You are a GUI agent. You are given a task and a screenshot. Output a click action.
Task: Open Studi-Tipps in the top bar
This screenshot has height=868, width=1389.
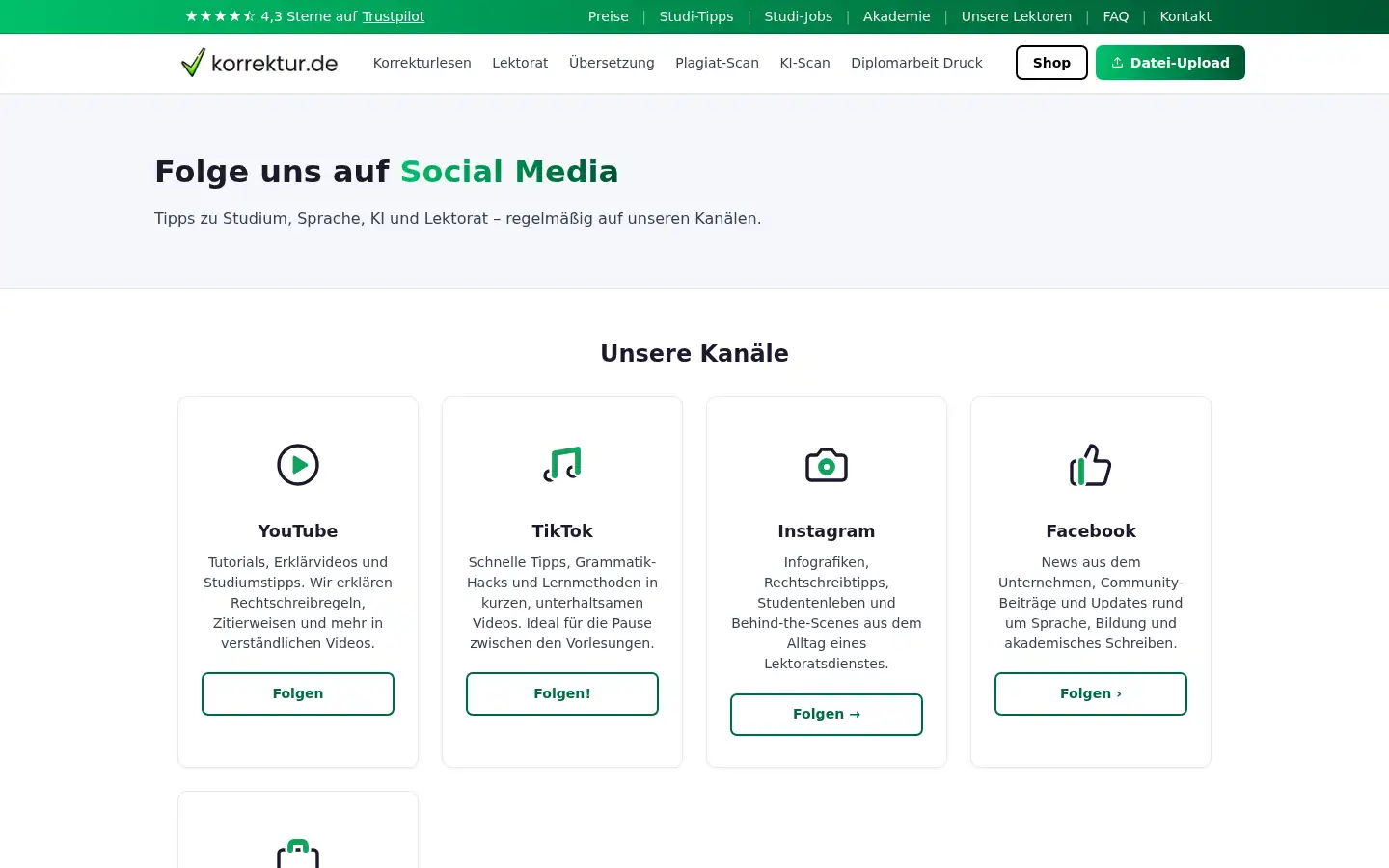[x=696, y=16]
